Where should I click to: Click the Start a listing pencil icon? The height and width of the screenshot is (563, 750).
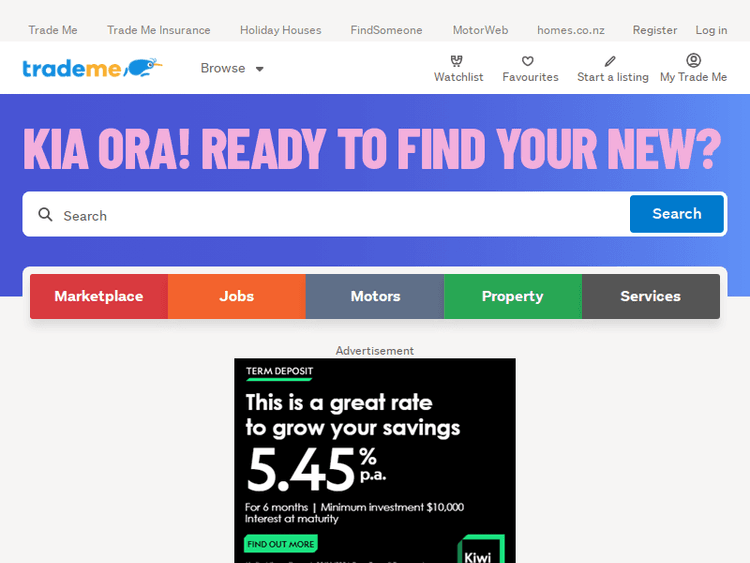point(610,61)
